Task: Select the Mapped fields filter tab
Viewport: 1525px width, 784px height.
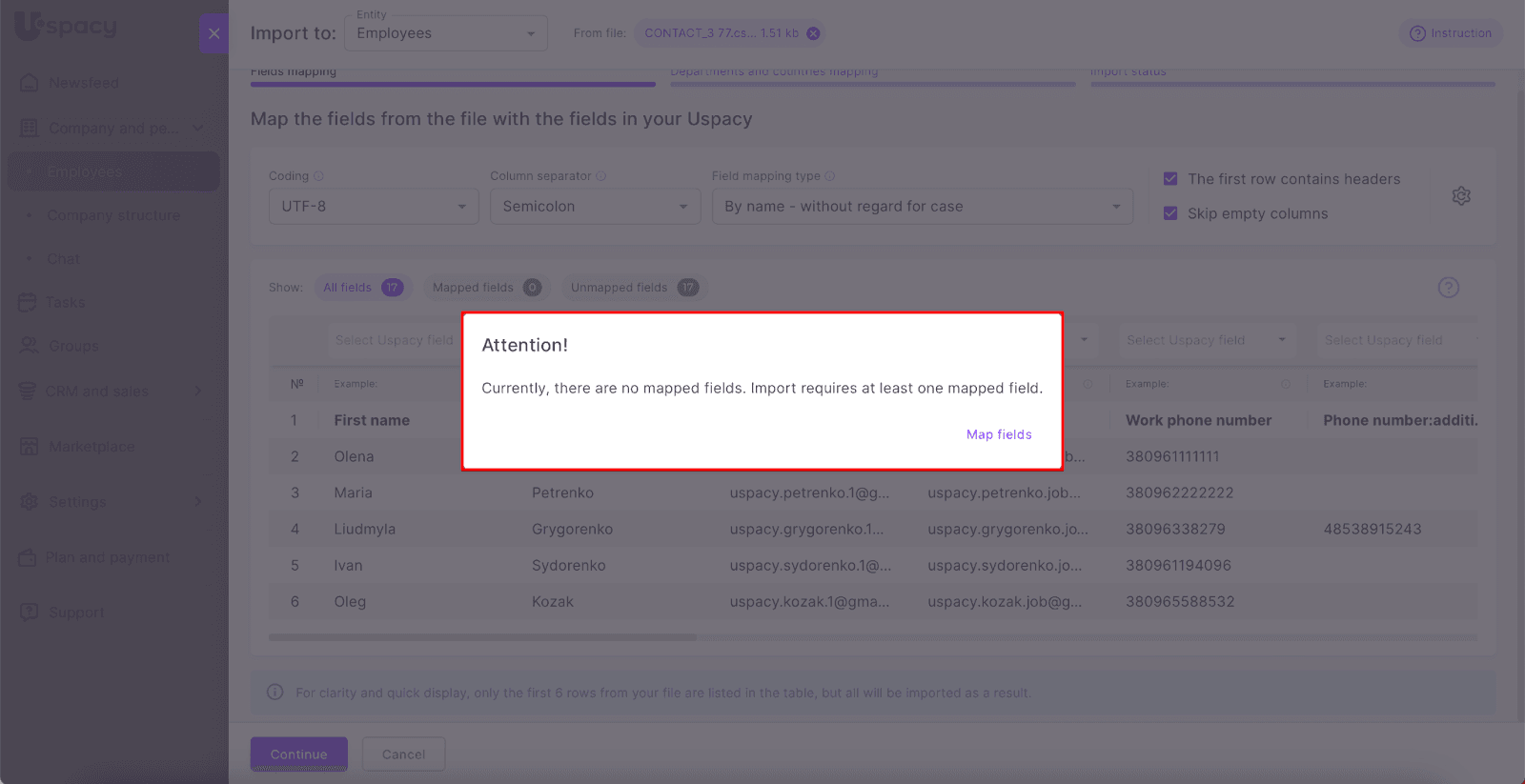Action: [486, 288]
